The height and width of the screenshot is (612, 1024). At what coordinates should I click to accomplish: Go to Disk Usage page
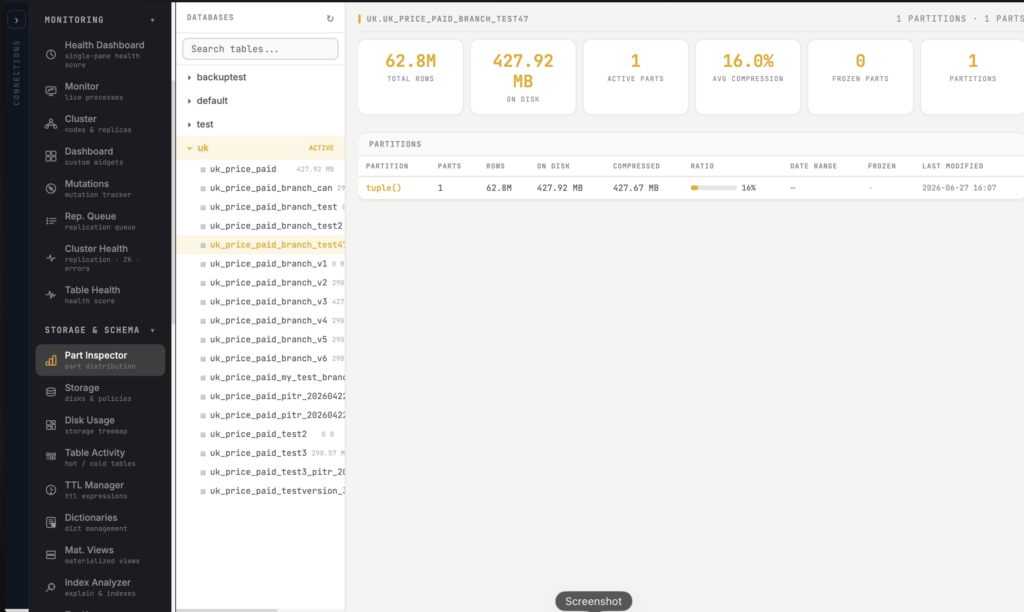click(x=100, y=425)
